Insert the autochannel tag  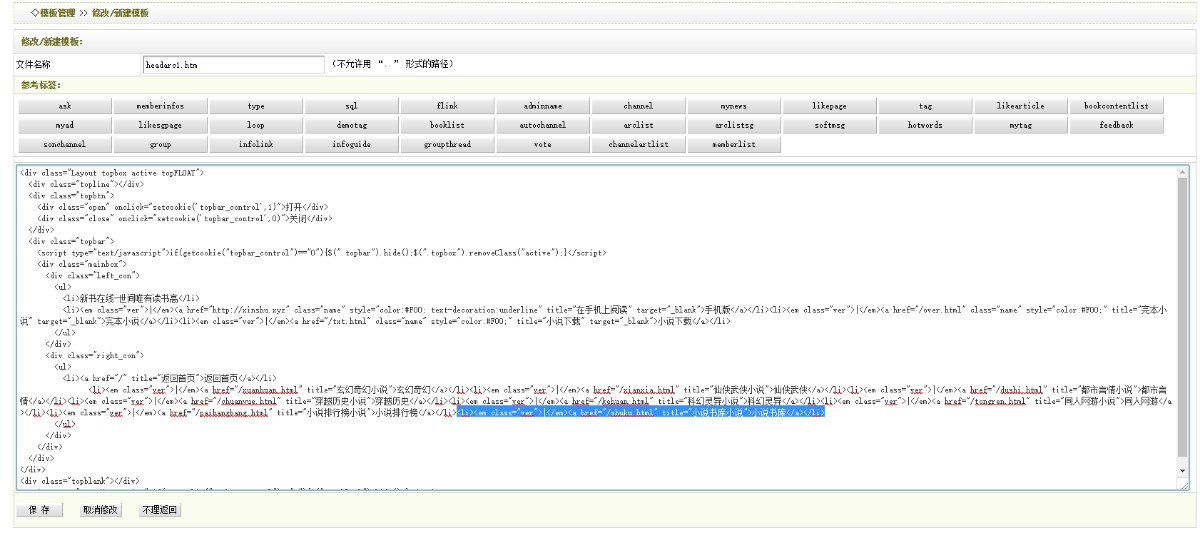(543, 125)
